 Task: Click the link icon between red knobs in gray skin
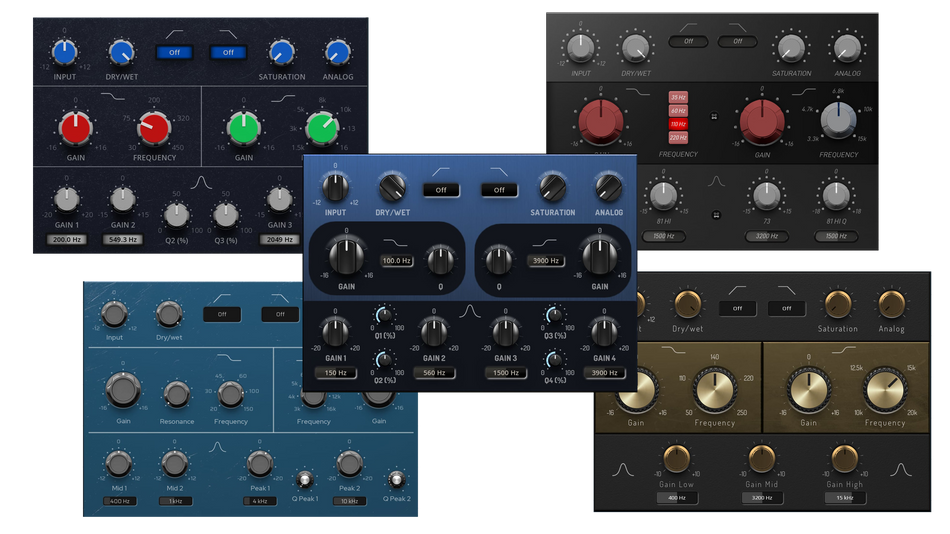coord(714,116)
